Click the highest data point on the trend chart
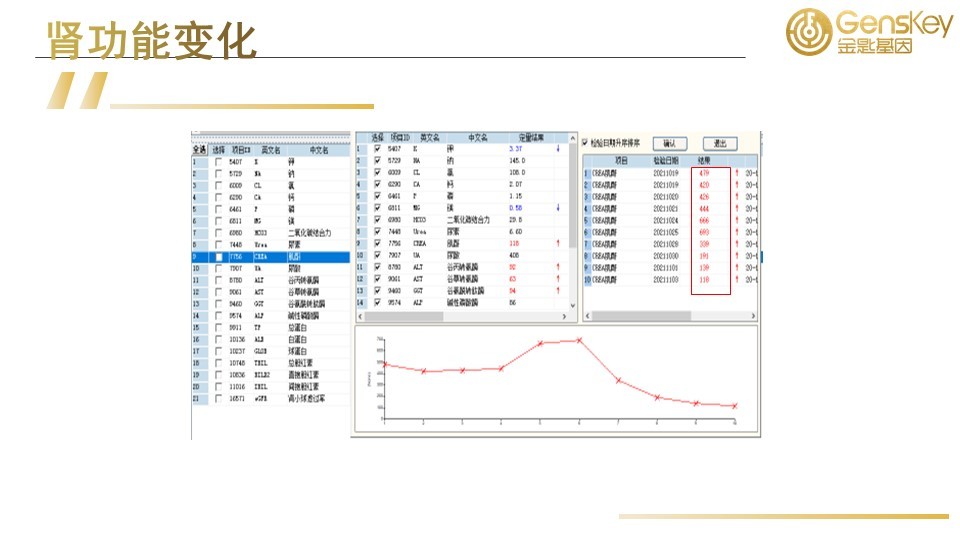 tap(579, 340)
